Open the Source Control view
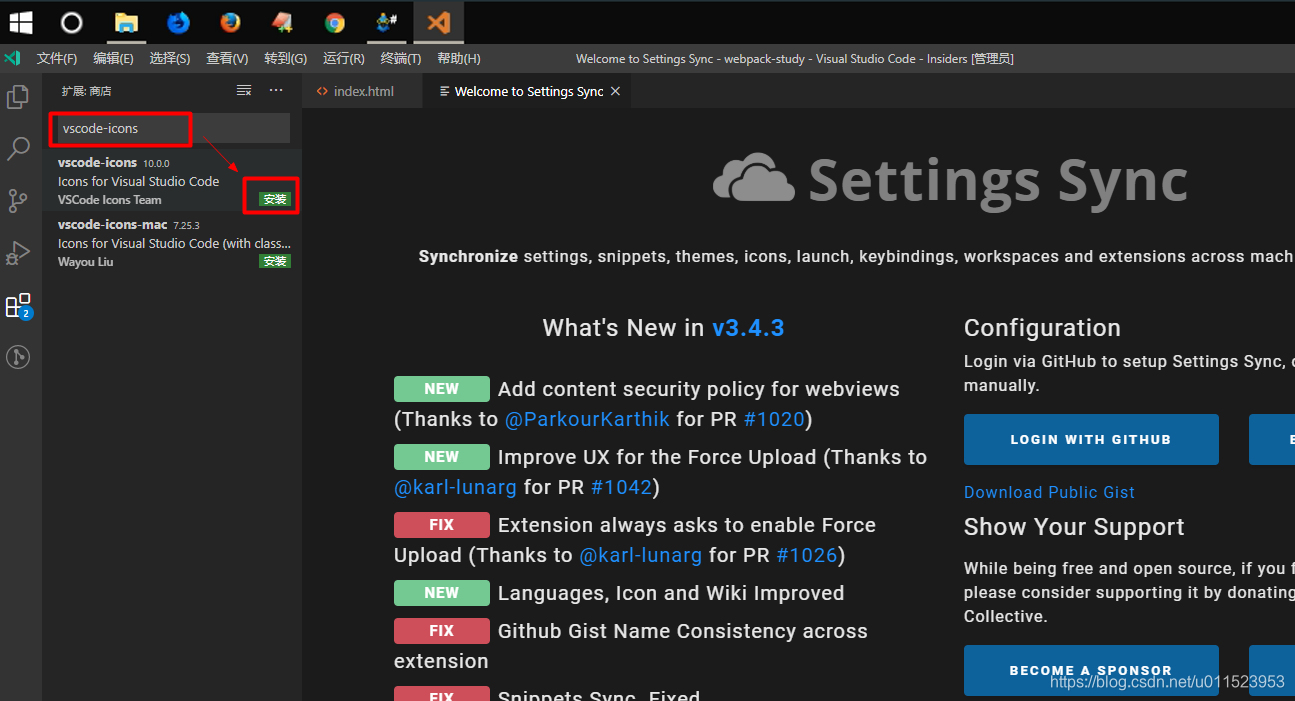This screenshot has width=1295, height=701. click(x=18, y=201)
